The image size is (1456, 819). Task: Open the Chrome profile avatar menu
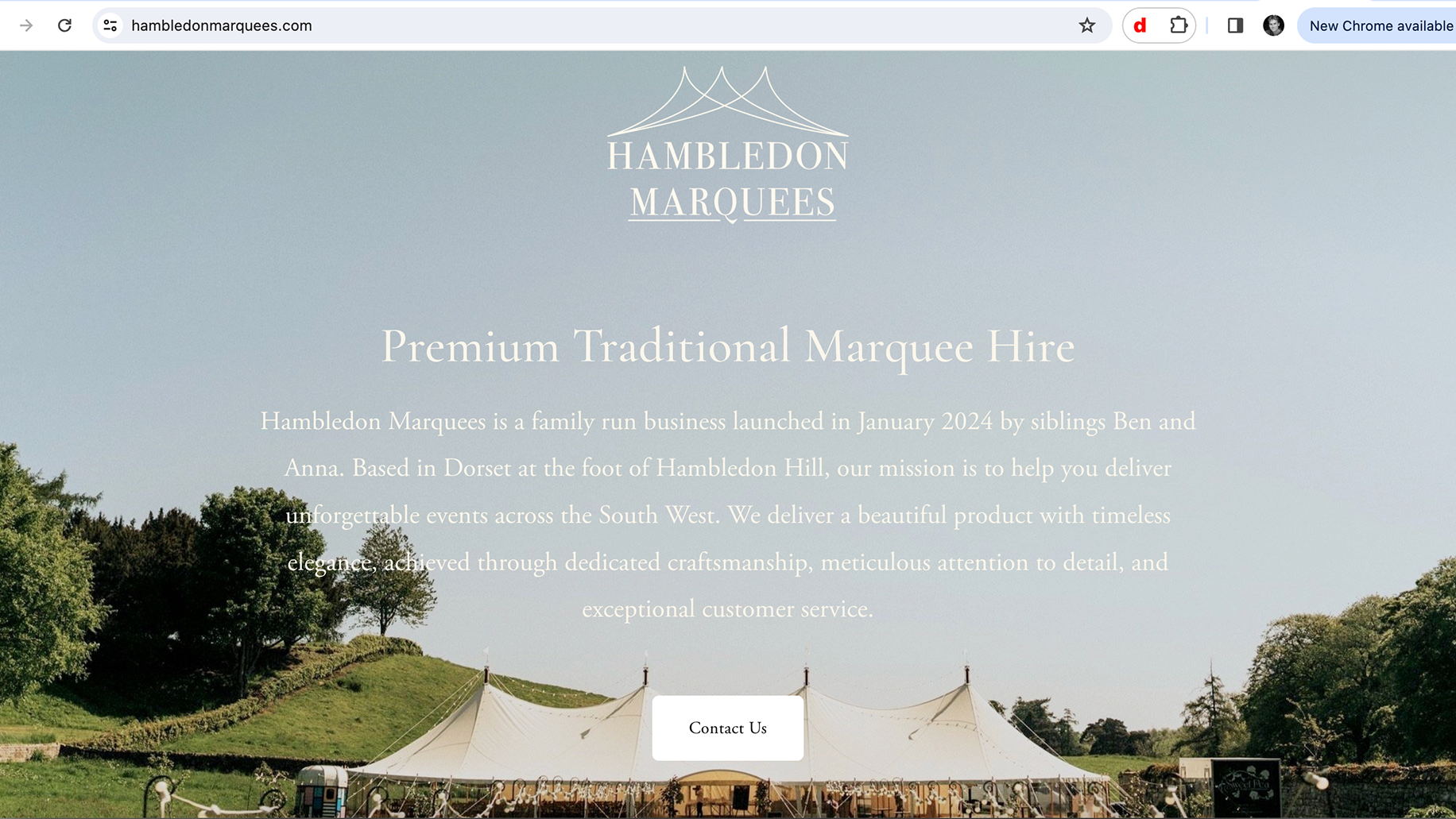pos(1273,25)
